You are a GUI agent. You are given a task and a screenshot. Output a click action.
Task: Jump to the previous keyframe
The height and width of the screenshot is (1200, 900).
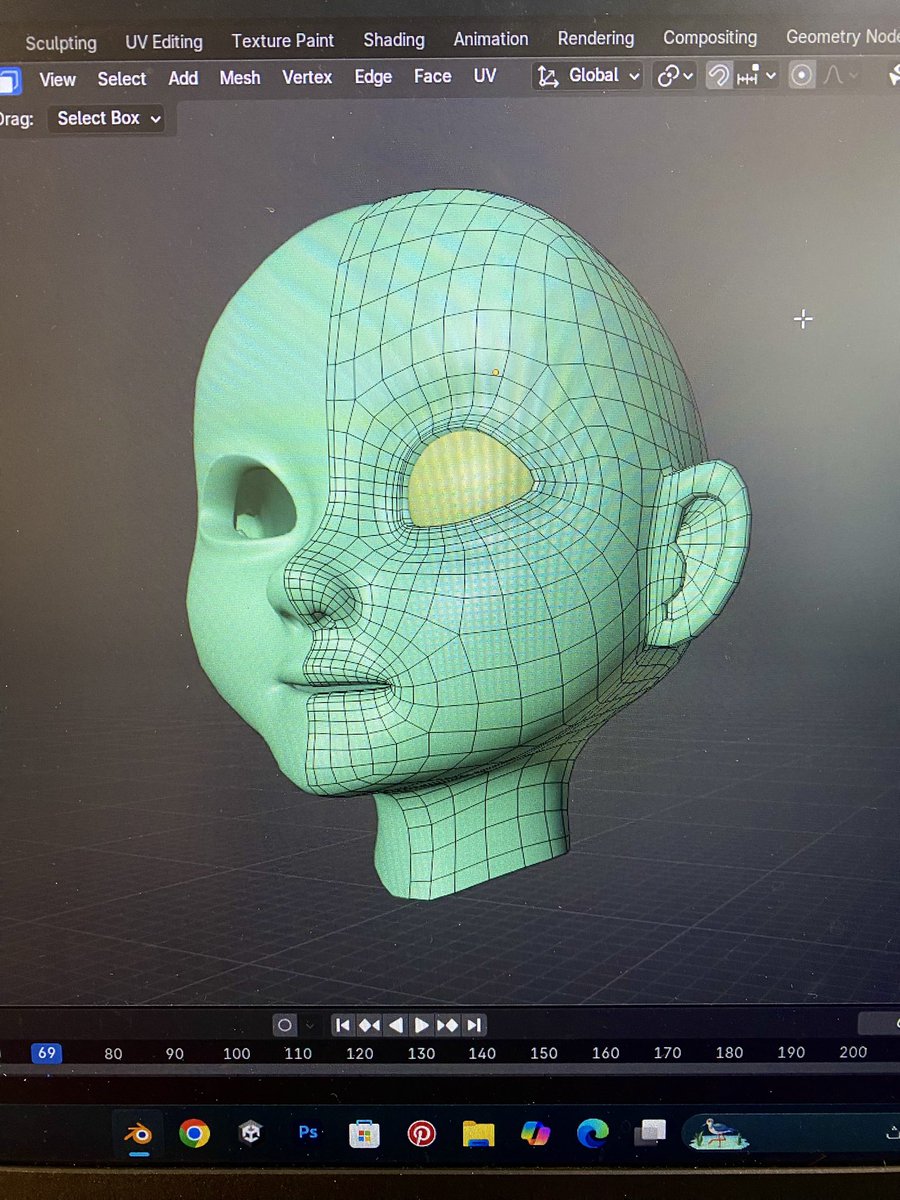pos(369,1025)
